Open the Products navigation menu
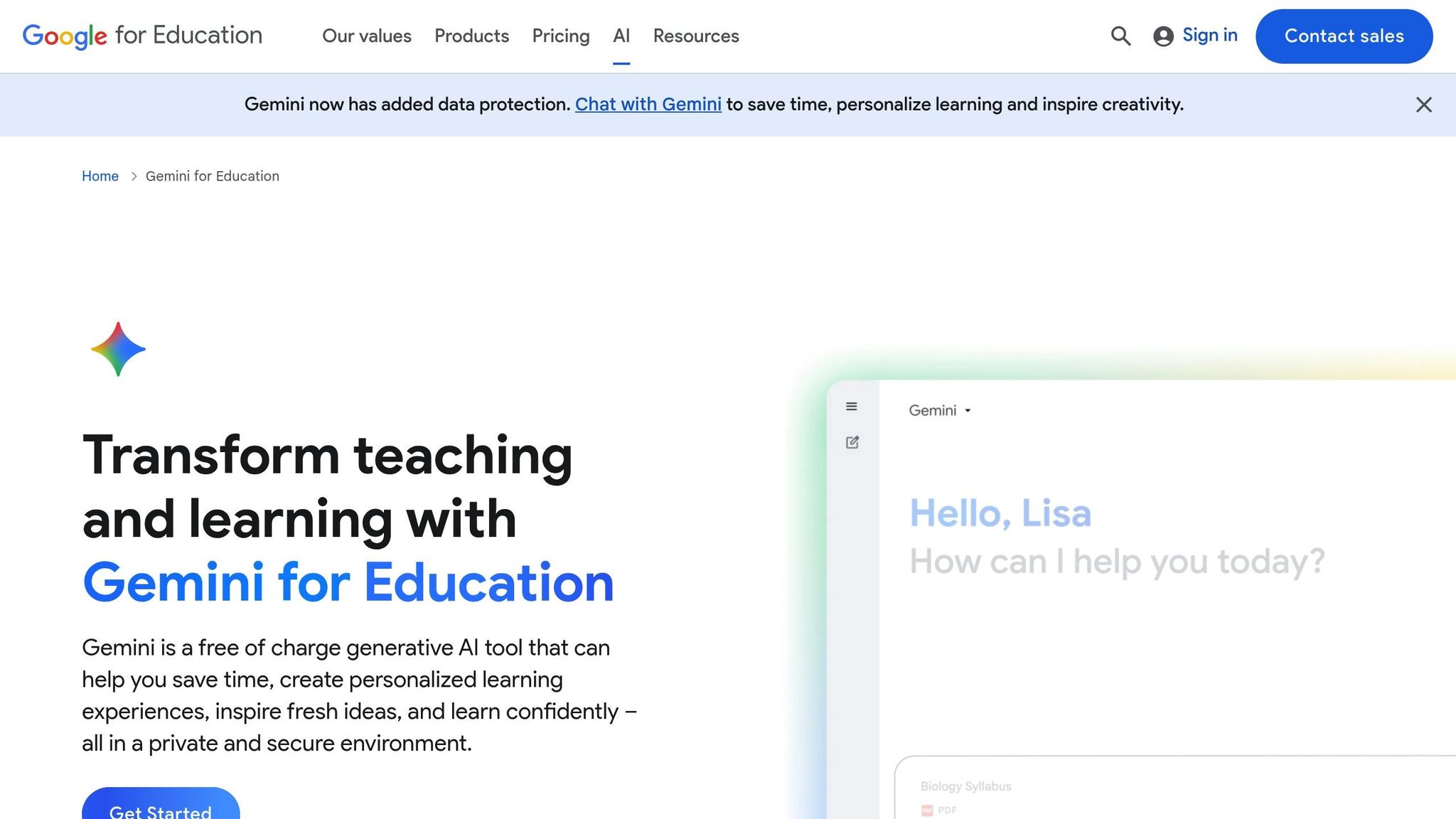This screenshot has width=1456, height=819. click(471, 36)
